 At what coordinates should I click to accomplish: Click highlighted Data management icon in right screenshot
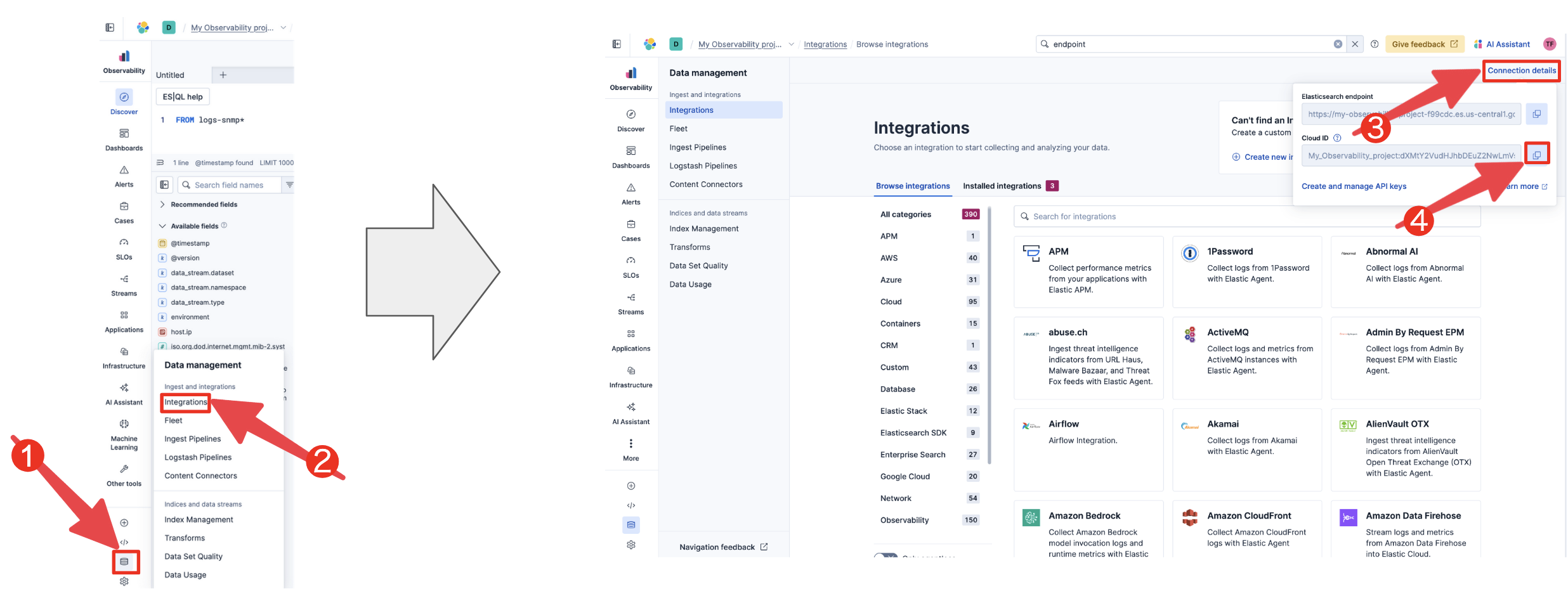[x=631, y=525]
